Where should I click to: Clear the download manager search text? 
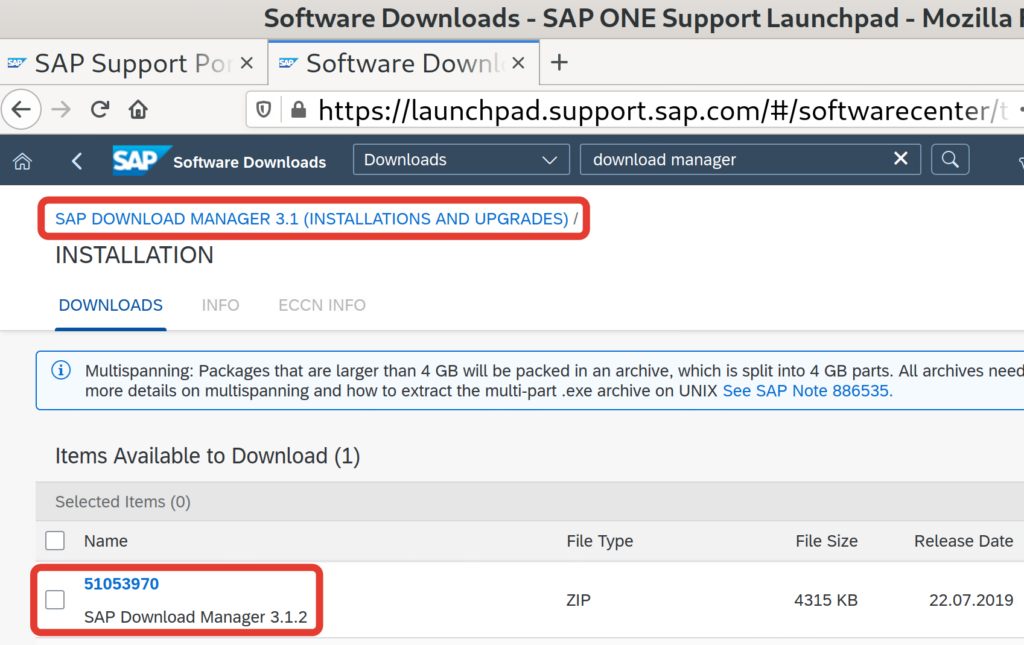point(900,160)
